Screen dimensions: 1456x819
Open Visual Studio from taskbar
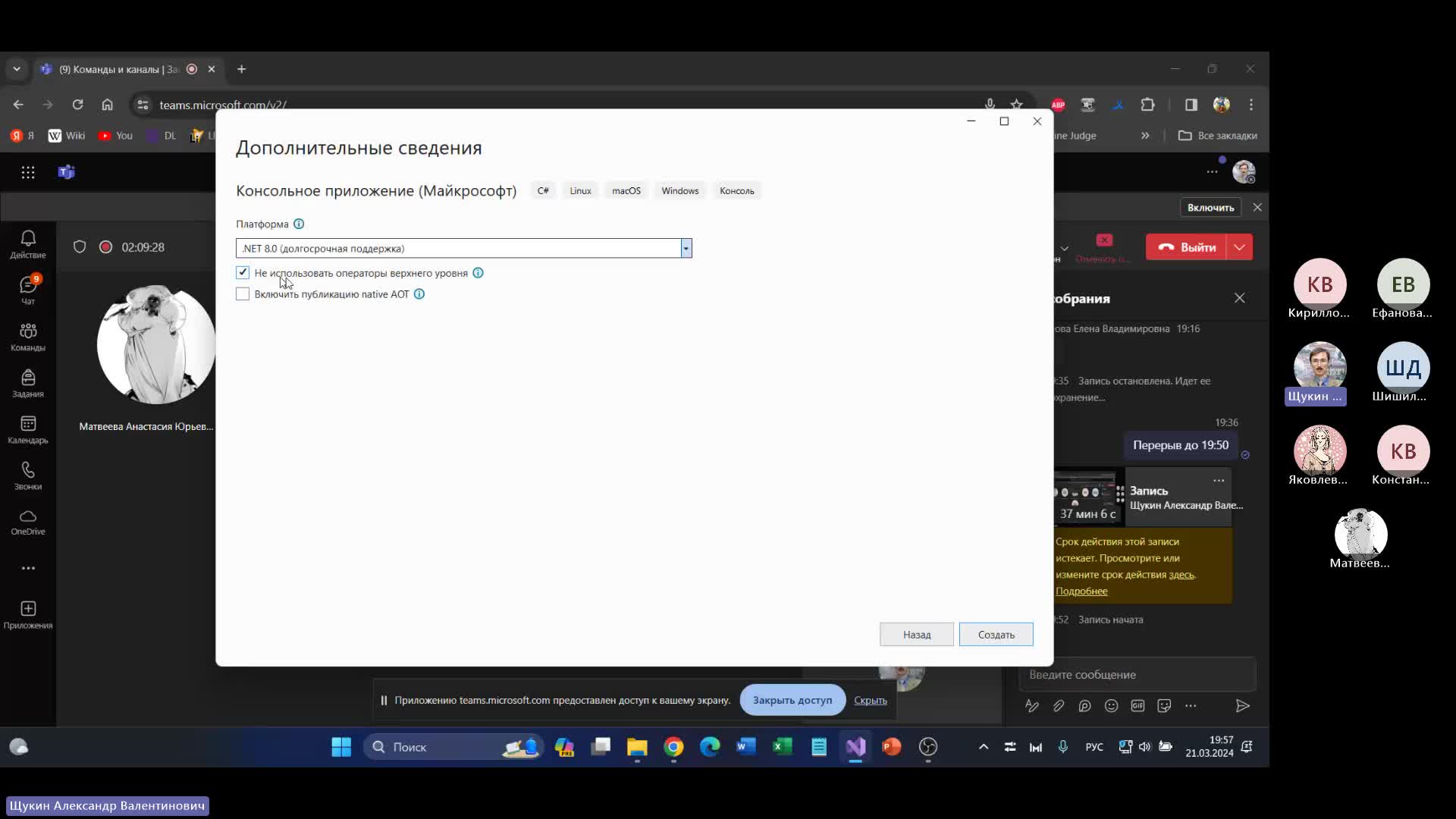(855, 748)
